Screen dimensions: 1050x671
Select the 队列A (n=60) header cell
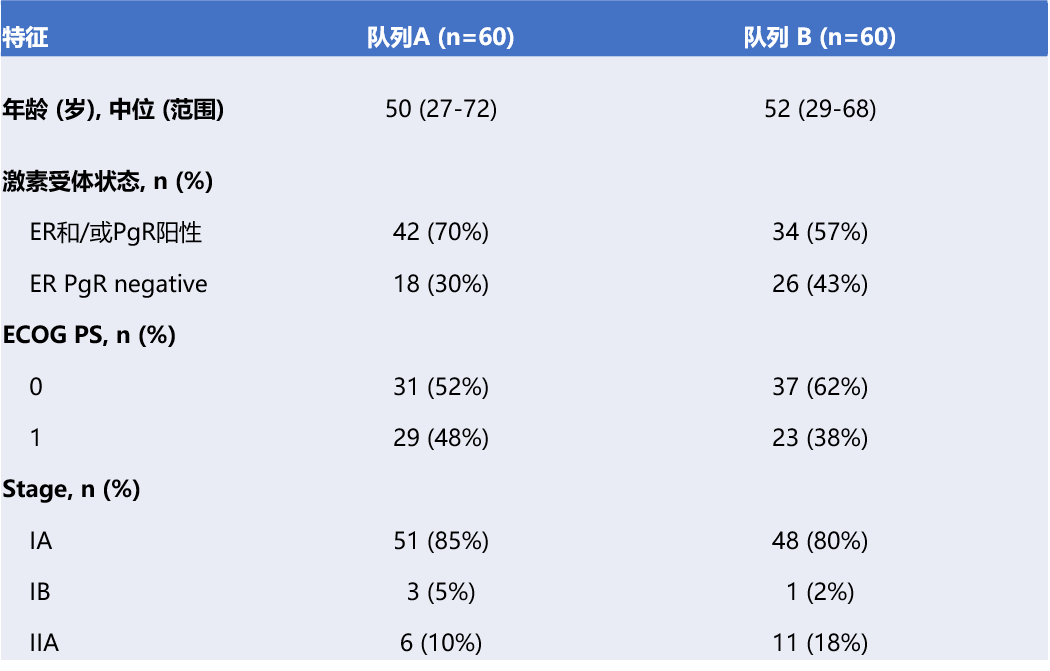pos(440,38)
